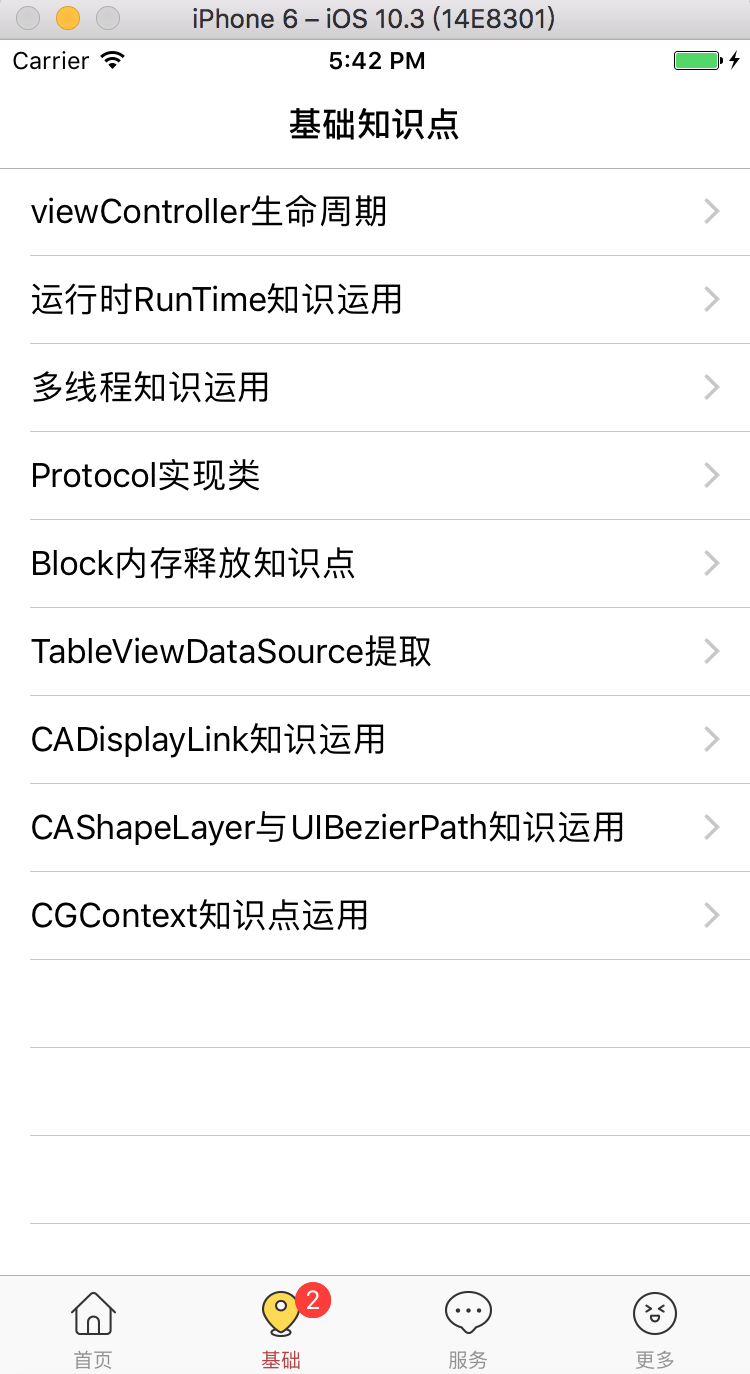Click the yellow minimize window button
The image size is (750, 1374).
point(68,18)
